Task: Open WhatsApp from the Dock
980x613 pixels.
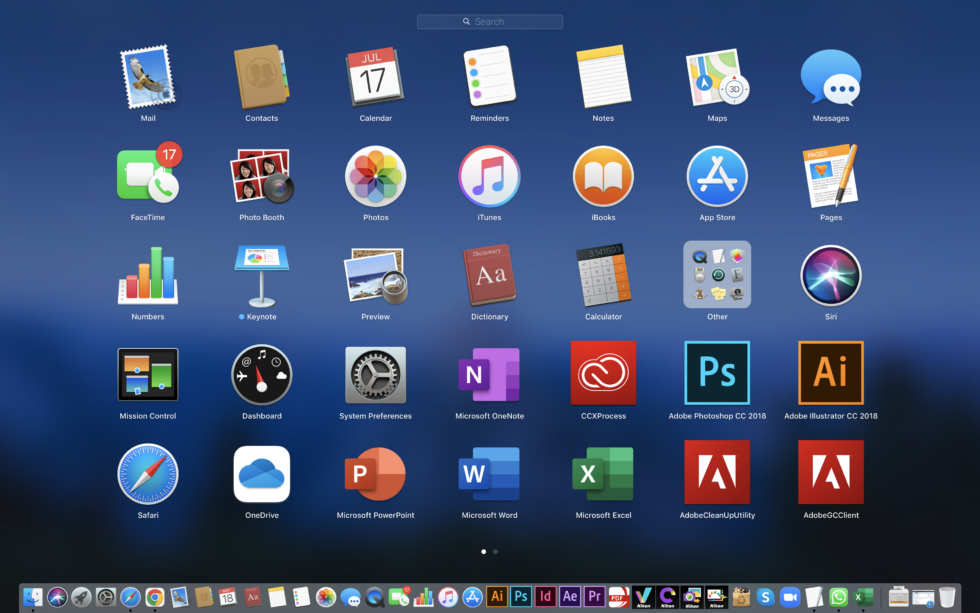Action: tap(838, 597)
